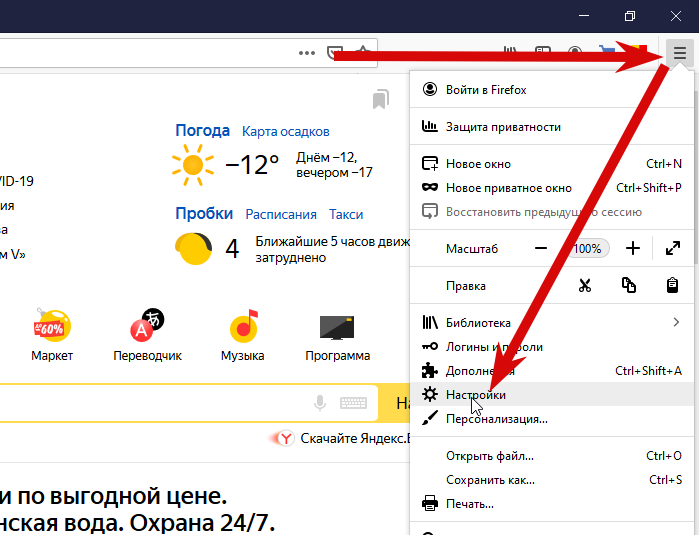Click the Cut scissors icon

click(584, 285)
